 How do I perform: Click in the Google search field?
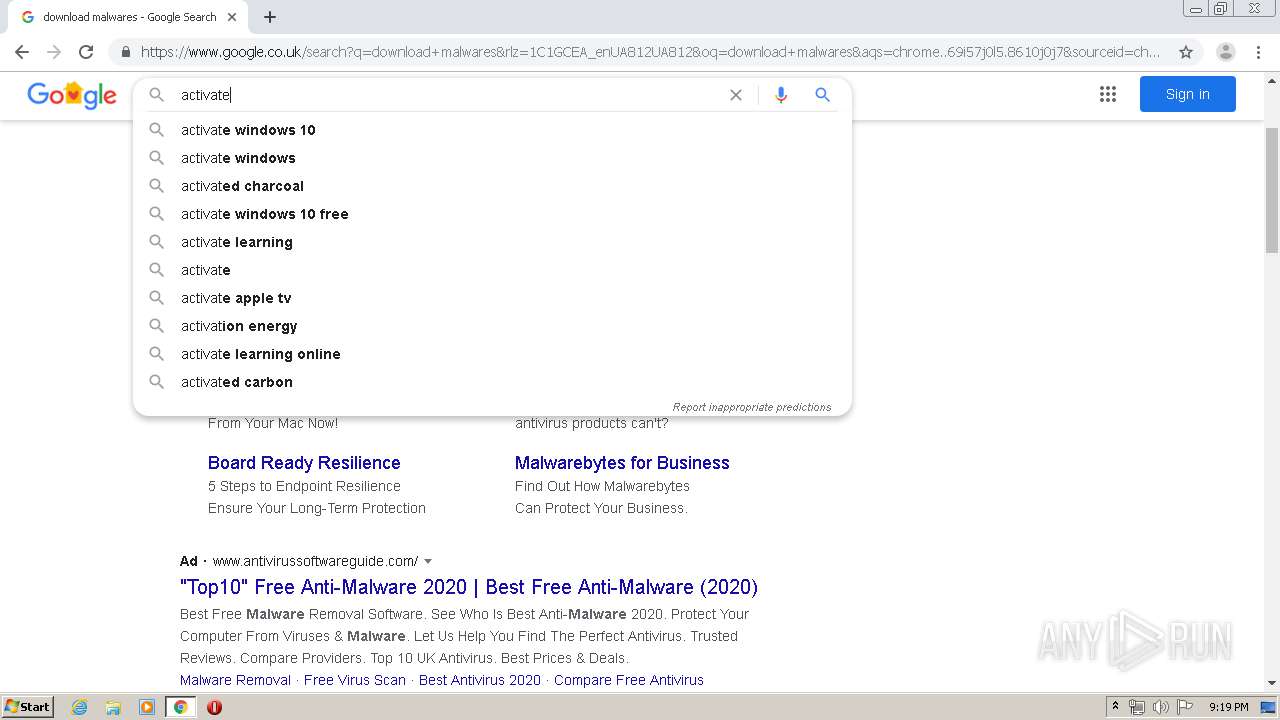coord(450,95)
